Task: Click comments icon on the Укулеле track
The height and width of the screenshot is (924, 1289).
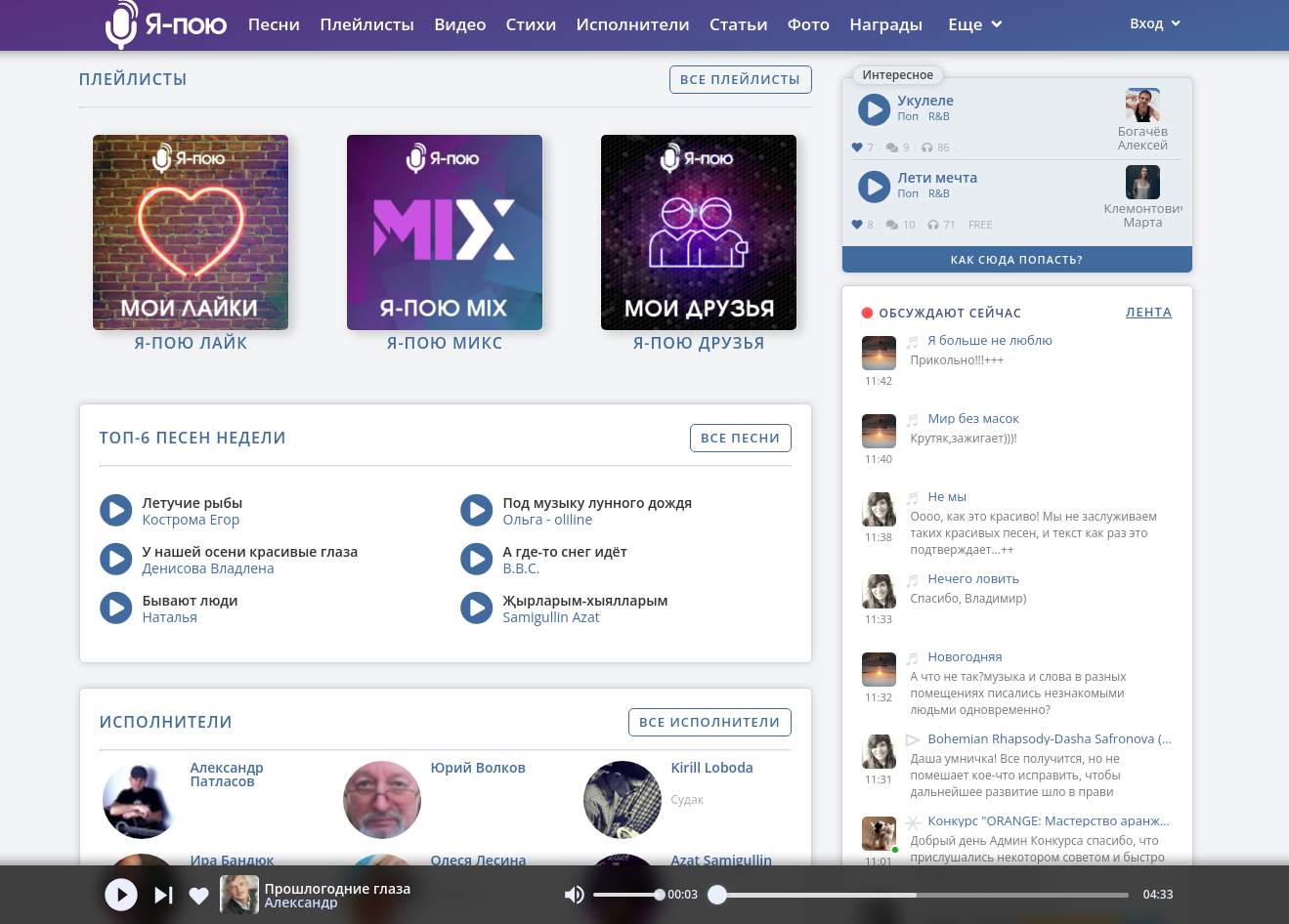Action: click(892, 147)
